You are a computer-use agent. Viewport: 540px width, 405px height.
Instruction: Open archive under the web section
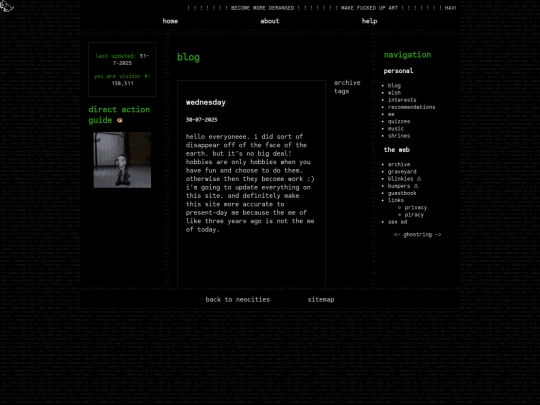pos(399,164)
